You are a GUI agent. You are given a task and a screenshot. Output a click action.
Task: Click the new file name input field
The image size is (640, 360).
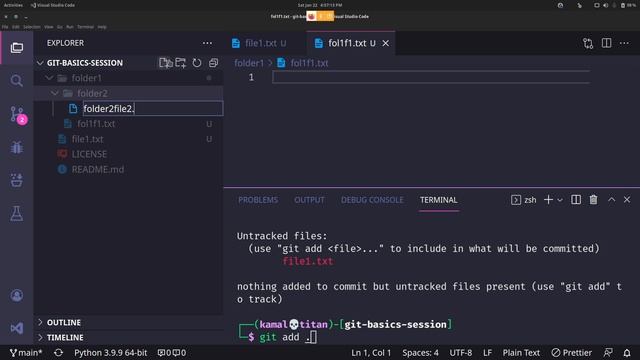(x=153, y=109)
